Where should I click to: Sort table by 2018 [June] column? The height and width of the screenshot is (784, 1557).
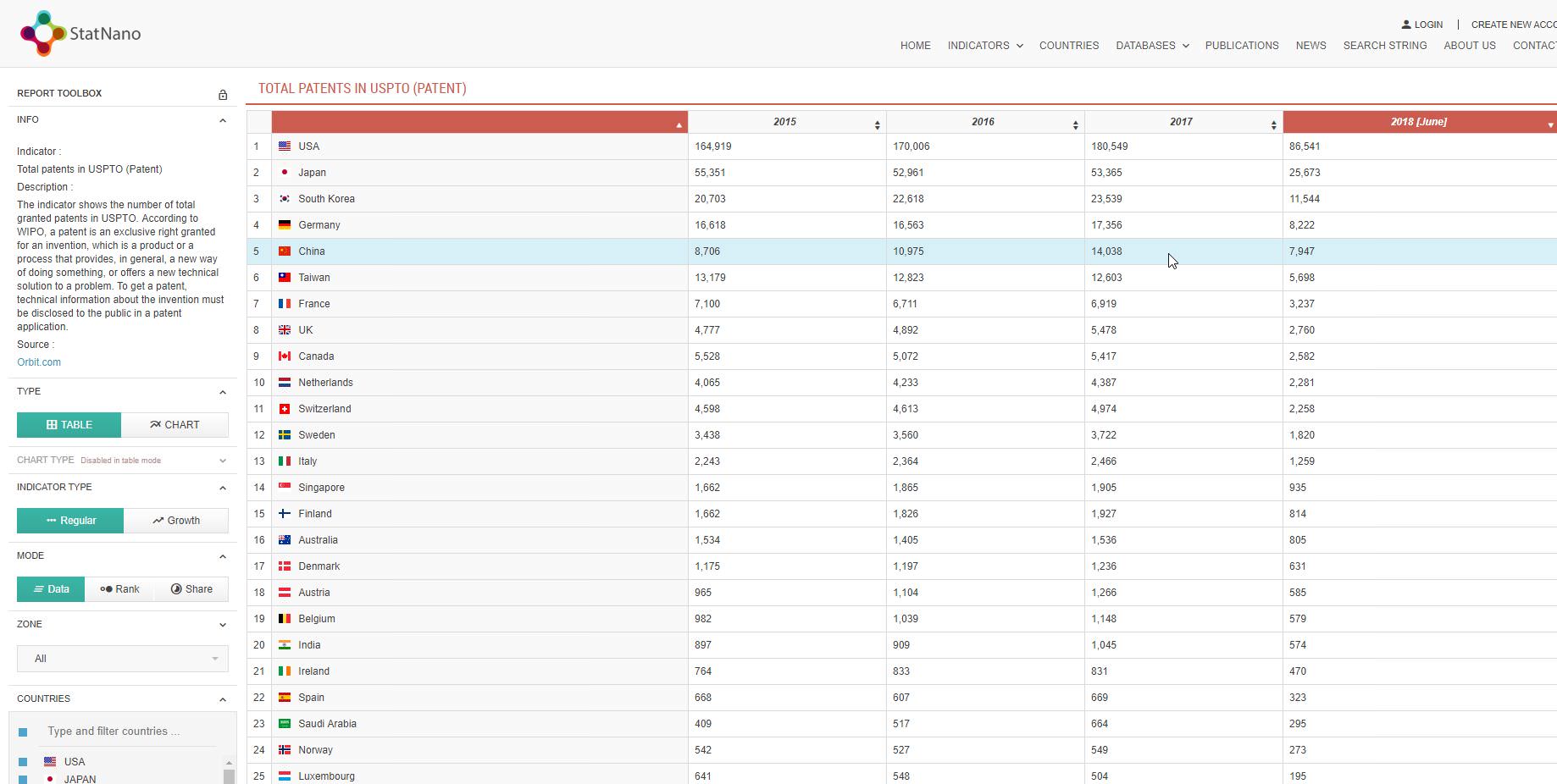tap(1420, 122)
